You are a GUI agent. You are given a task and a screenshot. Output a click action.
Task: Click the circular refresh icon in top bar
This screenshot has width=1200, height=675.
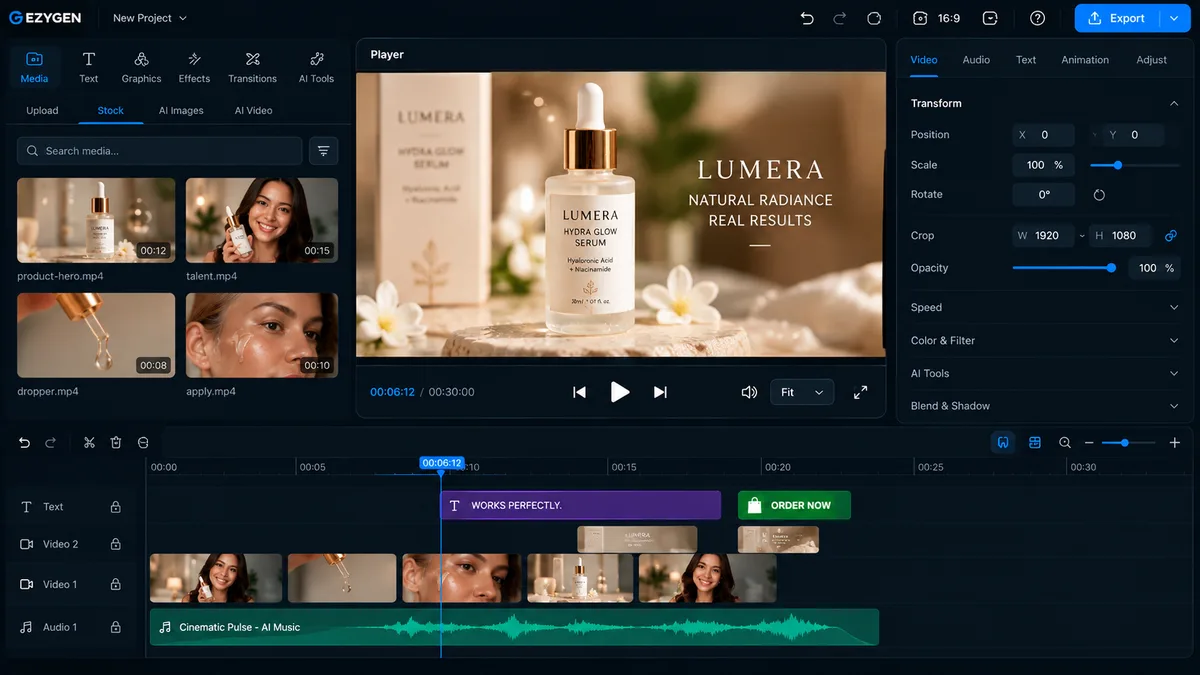(x=874, y=18)
